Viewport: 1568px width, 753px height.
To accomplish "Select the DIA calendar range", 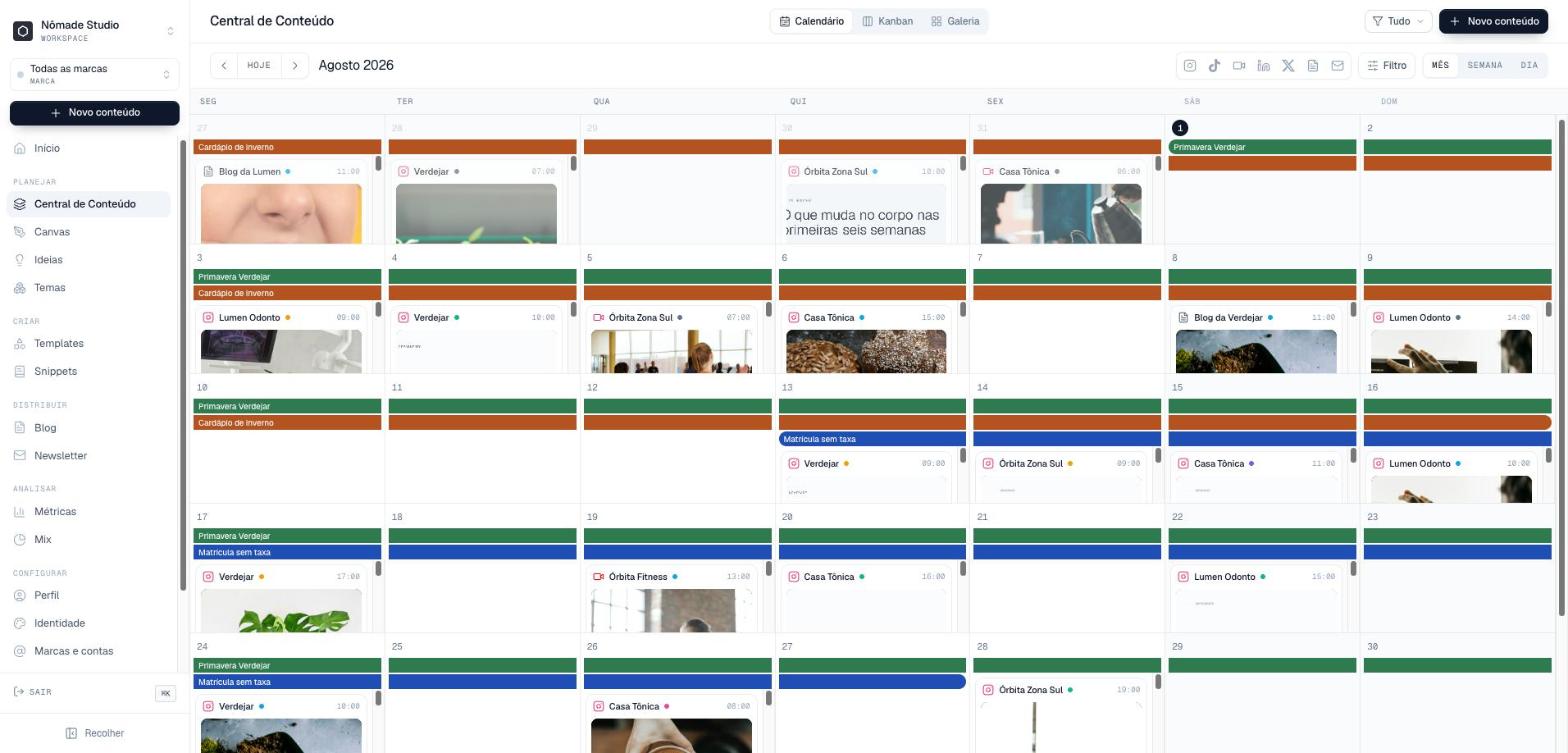I will coord(1529,66).
